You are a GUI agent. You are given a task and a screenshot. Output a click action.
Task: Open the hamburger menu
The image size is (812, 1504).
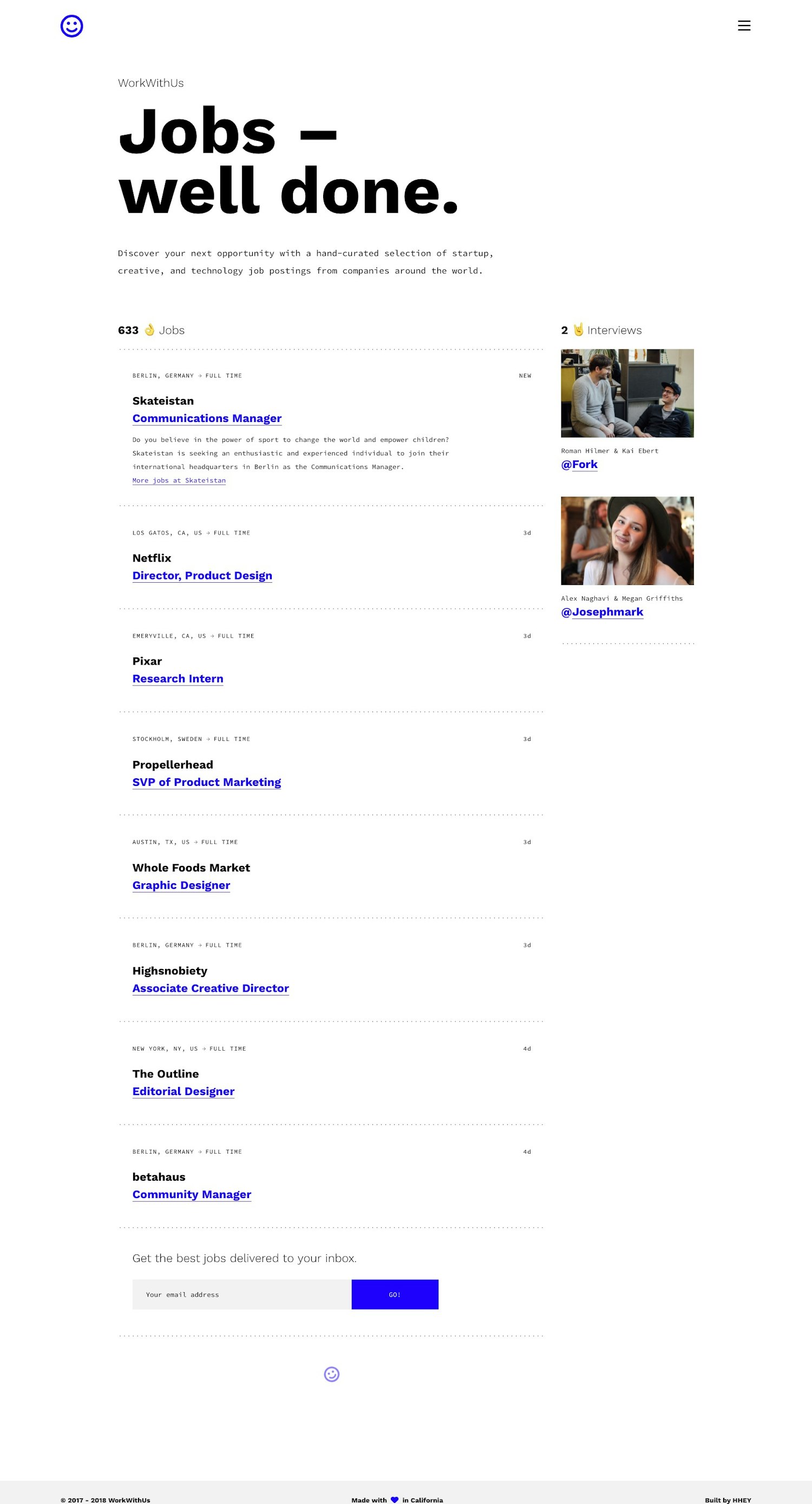point(744,25)
